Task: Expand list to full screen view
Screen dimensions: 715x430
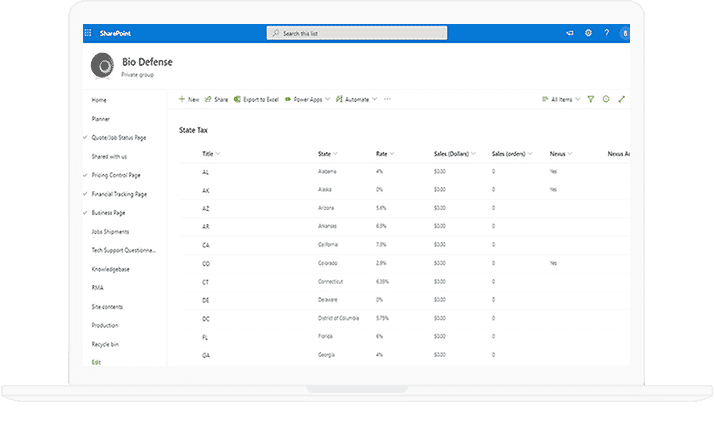Action: [621, 100]
